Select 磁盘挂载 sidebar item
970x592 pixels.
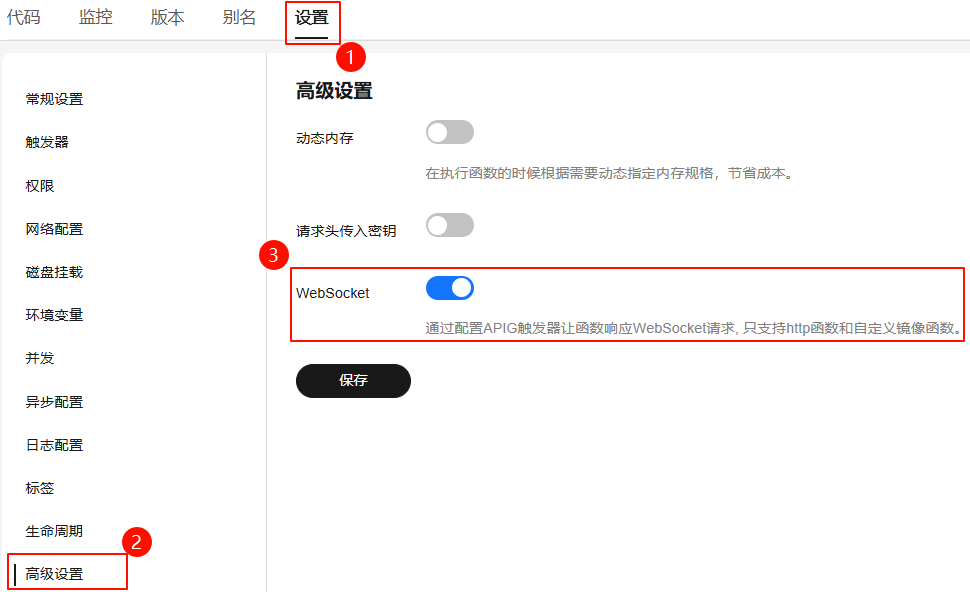coord(54,272)
